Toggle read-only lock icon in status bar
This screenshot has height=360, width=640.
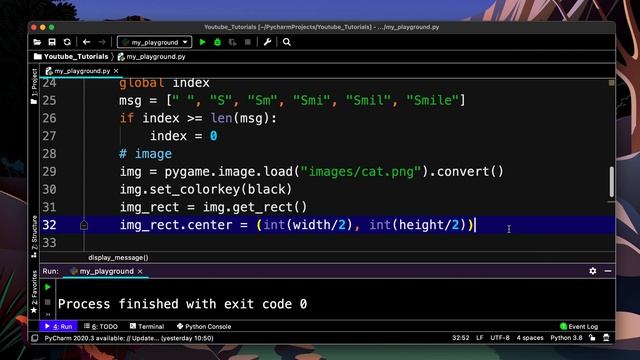pyautogui.click(x=592, y=338)
